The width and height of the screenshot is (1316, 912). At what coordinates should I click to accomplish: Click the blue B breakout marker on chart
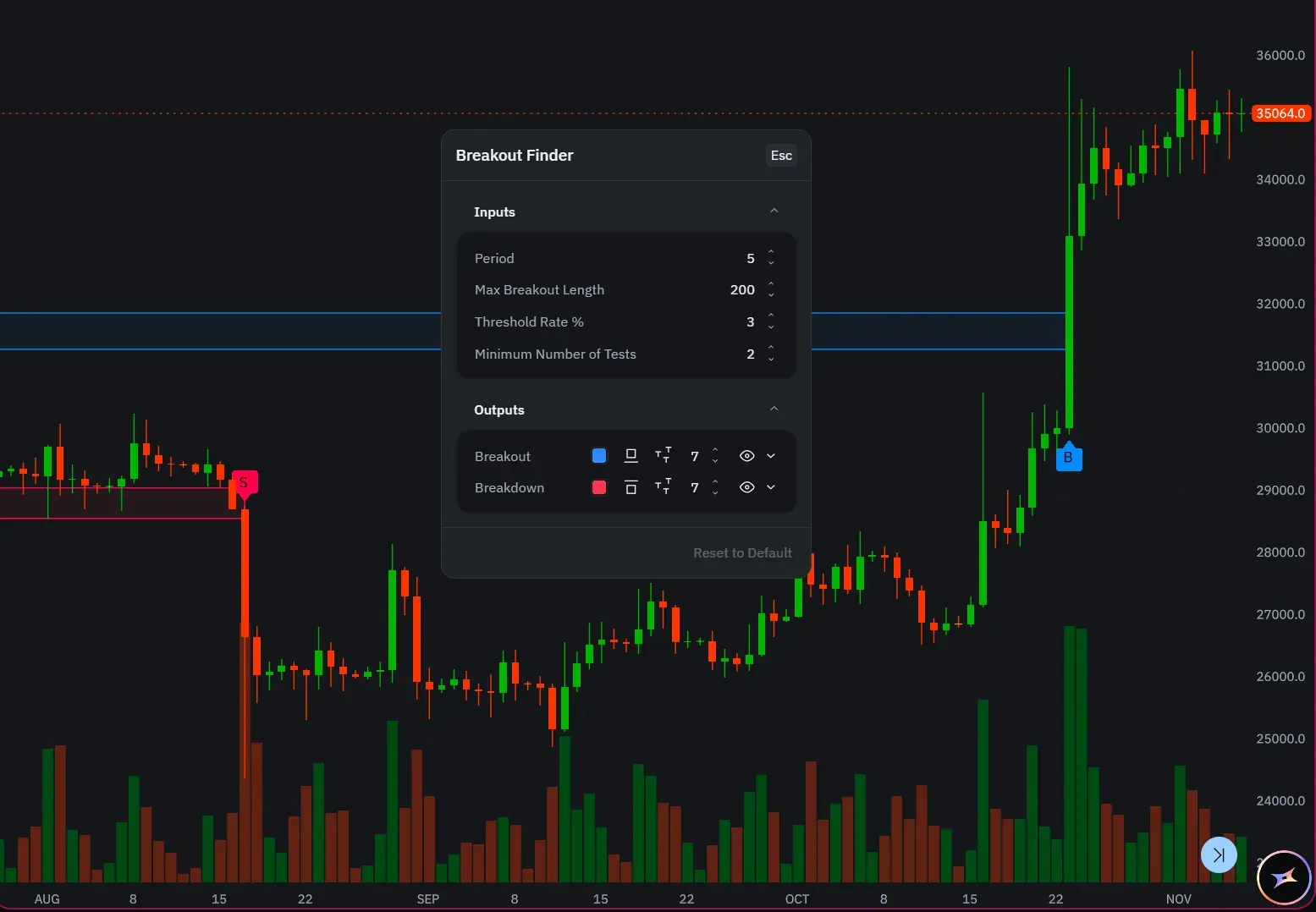click(1069, 457)
